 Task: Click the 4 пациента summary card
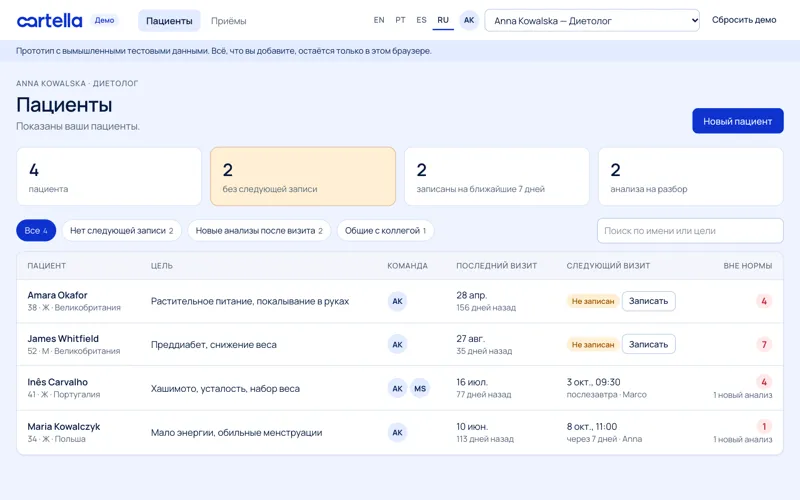(109, 177)
